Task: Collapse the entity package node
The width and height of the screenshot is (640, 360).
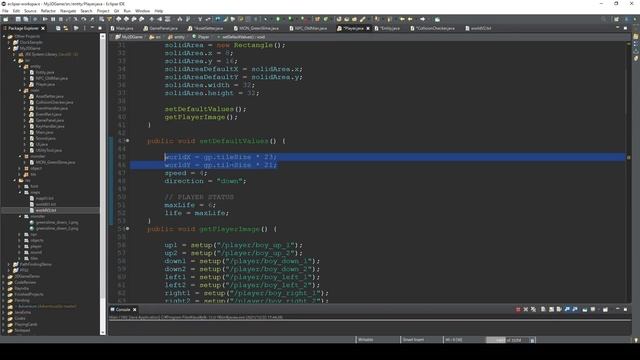Action: click(x=20, y=66)
